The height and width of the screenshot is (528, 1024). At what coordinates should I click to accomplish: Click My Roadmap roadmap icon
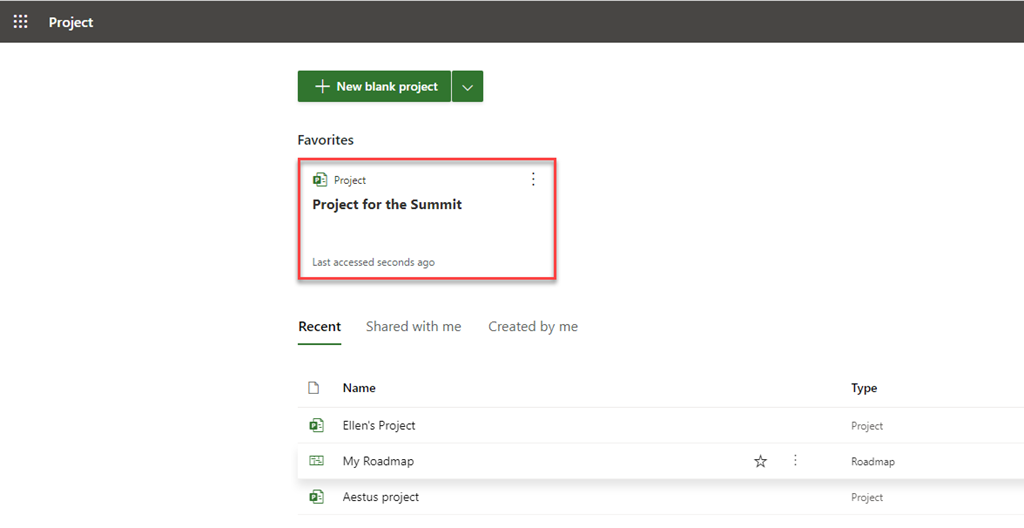point(316,461)
